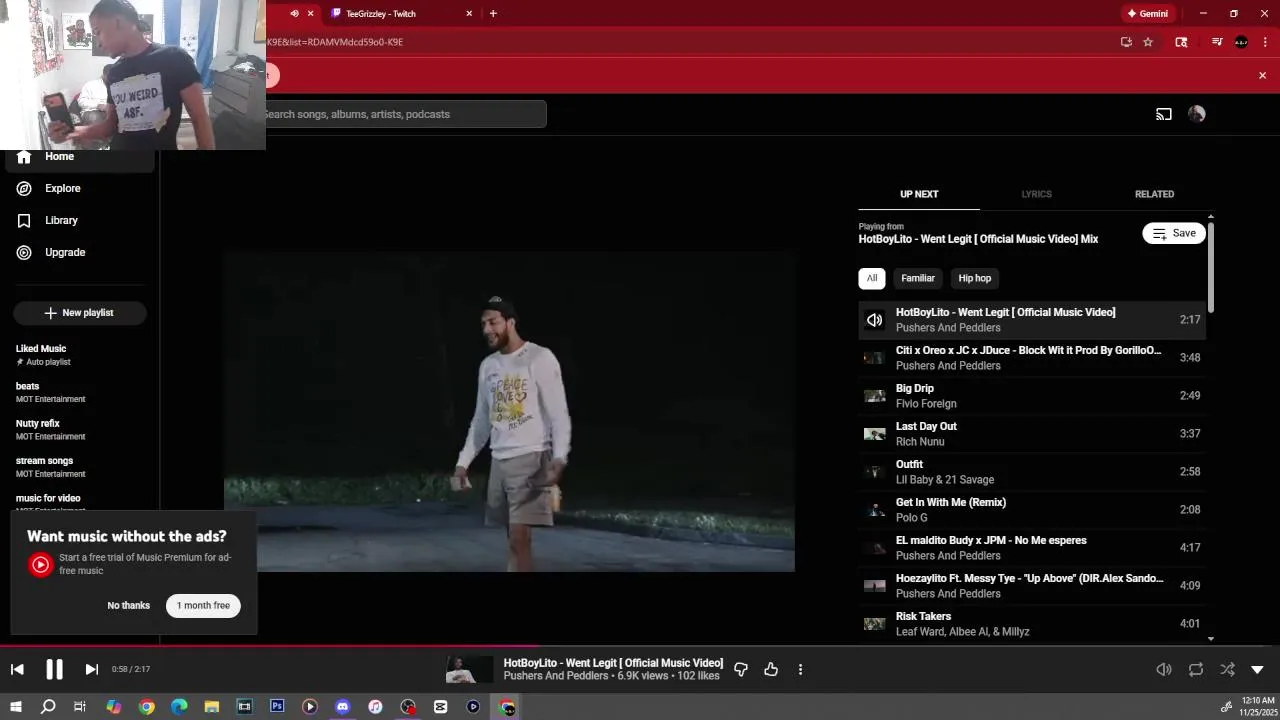1280x720 pixels.
Task: Click queue panel scrollbar down arrow
Action: (1211, 639)
